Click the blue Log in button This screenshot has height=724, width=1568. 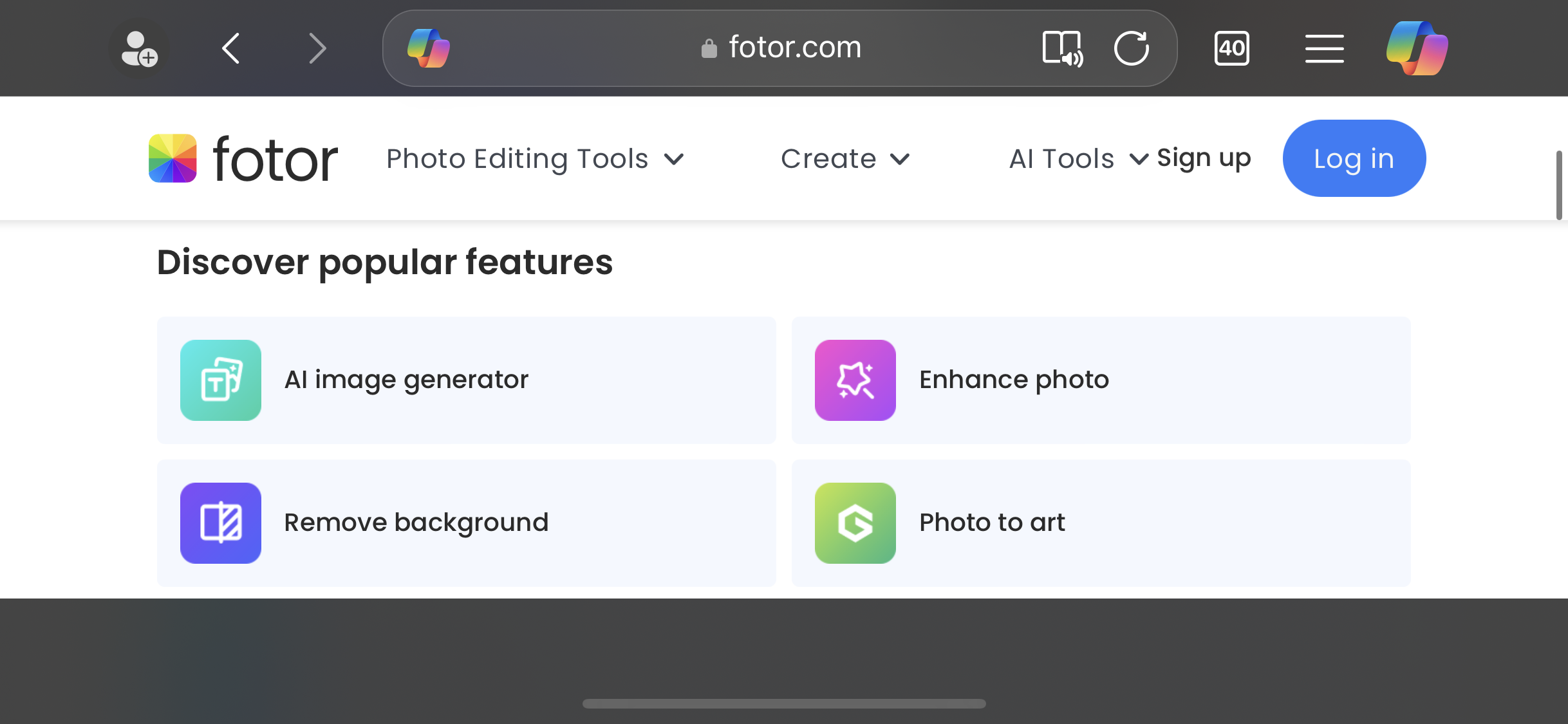(x=1354, y=158)
